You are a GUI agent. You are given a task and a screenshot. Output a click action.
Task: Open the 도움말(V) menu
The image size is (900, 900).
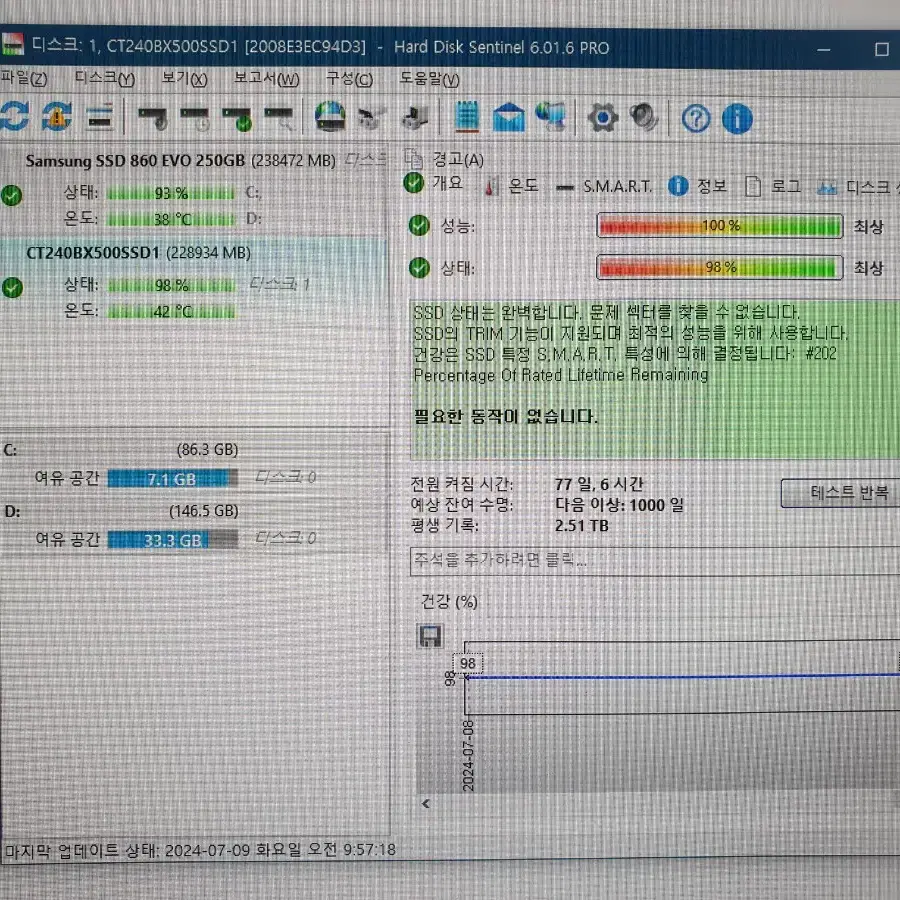click(x=429, y=79)
